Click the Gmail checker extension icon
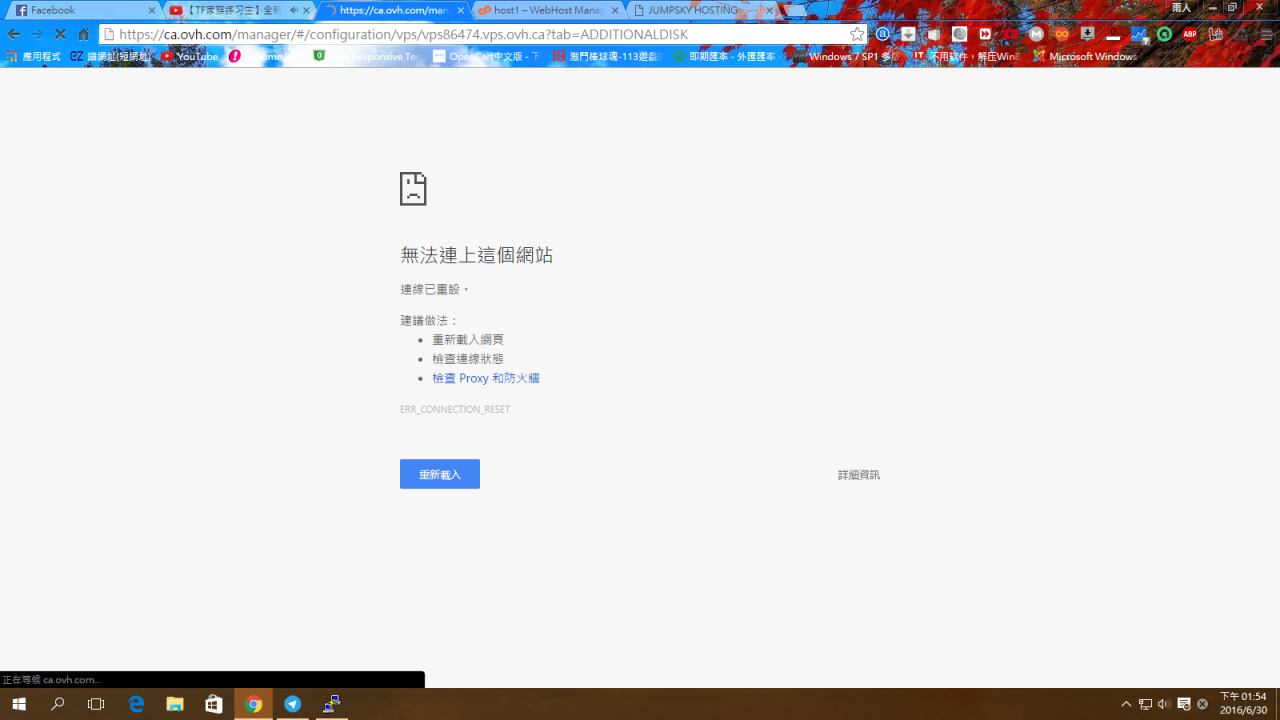1280x720 pixels. pos(1036,34)
